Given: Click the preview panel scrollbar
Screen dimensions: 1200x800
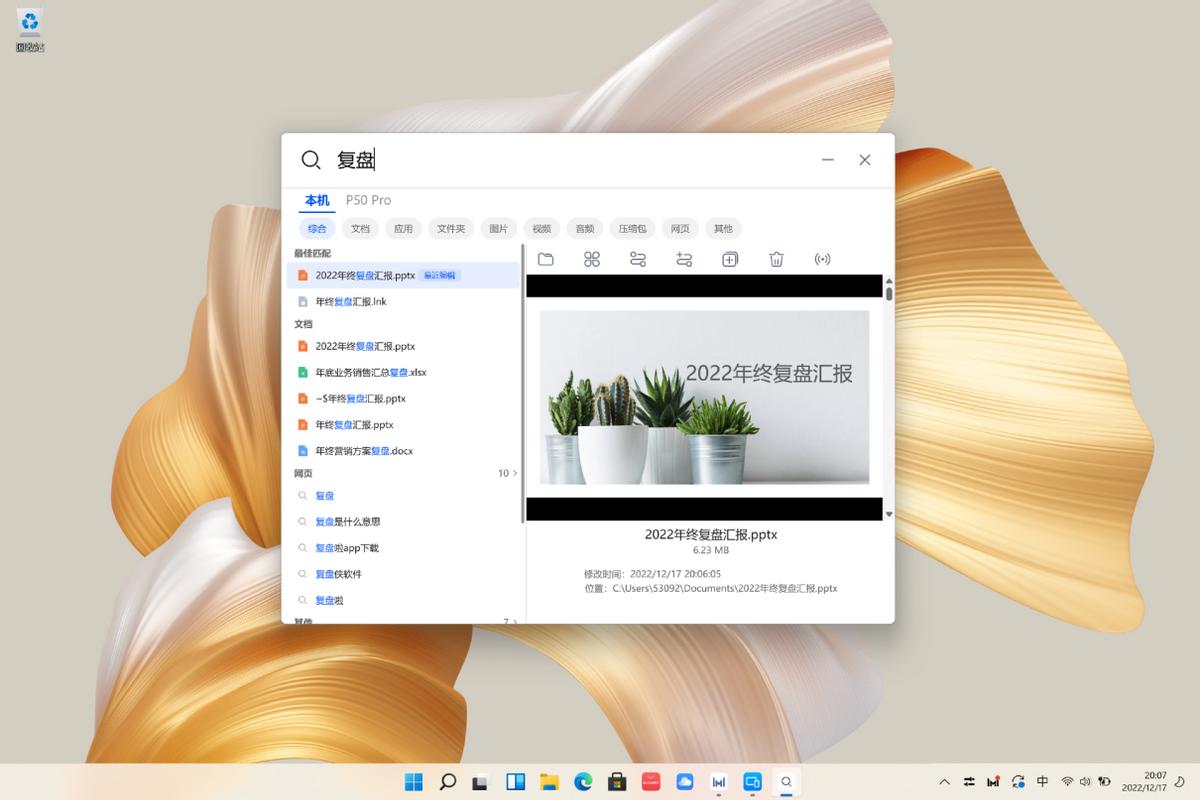Looking at the screenshot, I should pyautogui.click(x=888, y=293).
